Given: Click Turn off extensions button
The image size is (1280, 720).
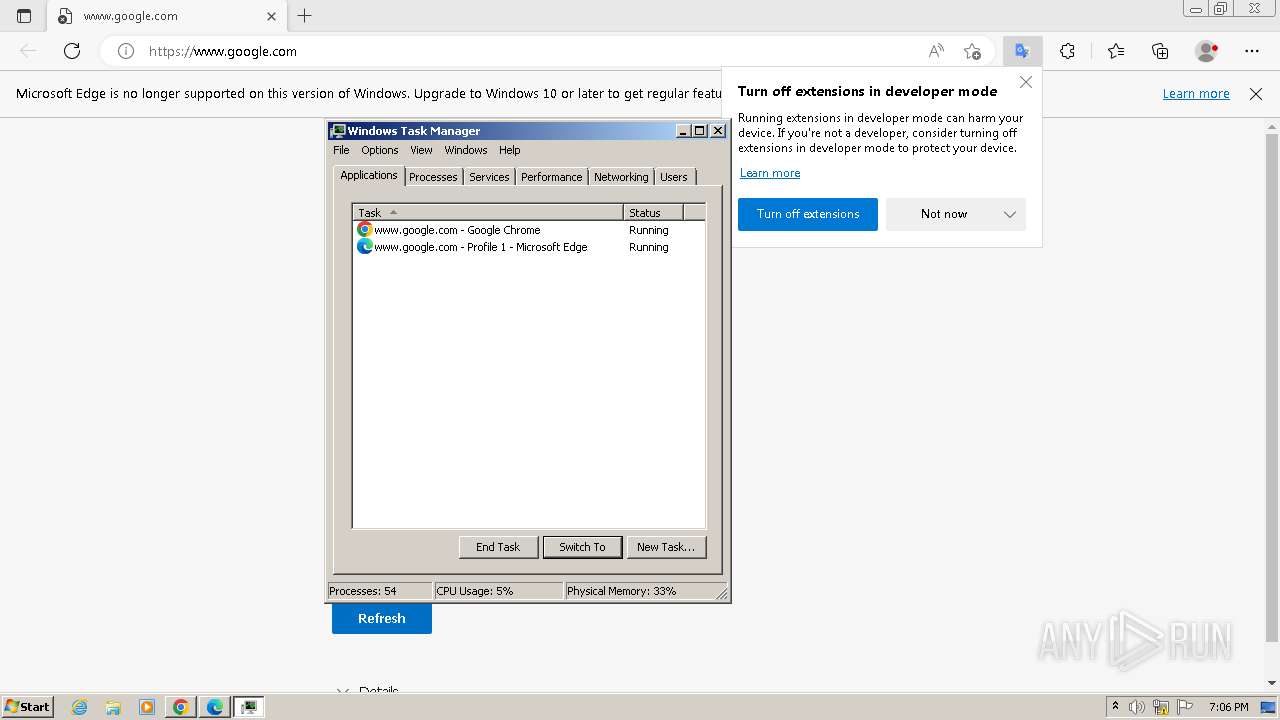Looking at the screenshot, I should coord(808,214).
